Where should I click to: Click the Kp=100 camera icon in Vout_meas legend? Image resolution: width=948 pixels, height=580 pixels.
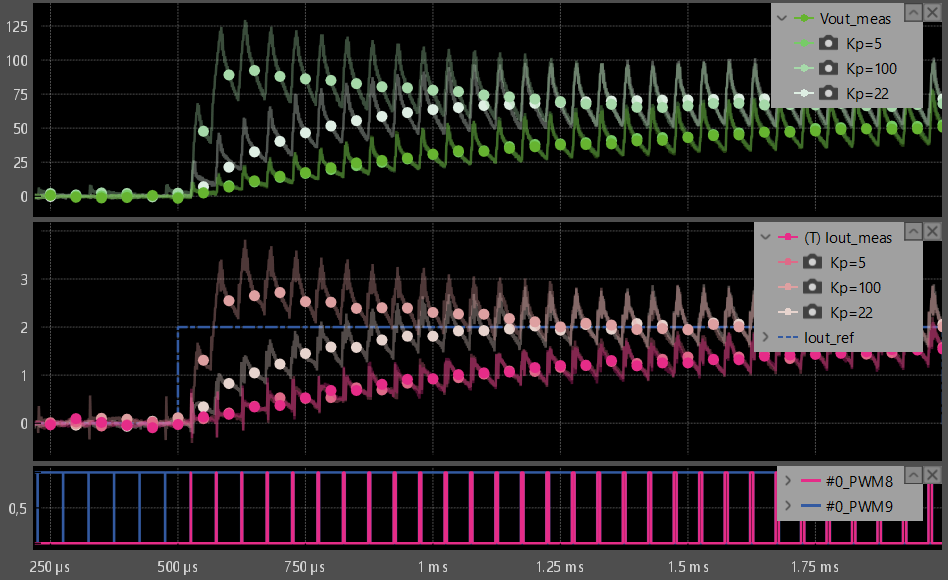click(x=828, y=68)
